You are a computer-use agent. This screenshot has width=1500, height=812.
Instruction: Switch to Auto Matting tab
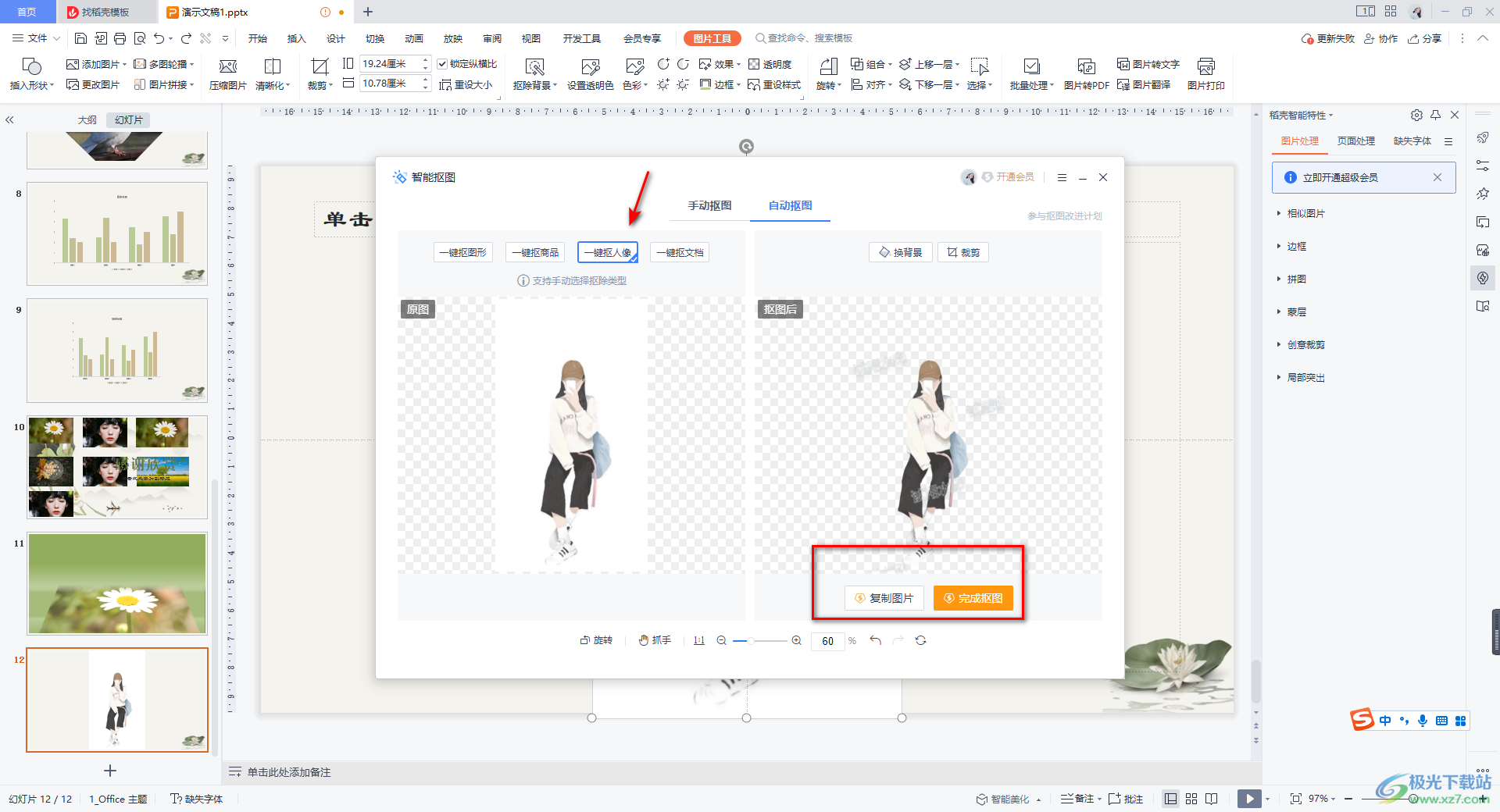tap(790, 205)
